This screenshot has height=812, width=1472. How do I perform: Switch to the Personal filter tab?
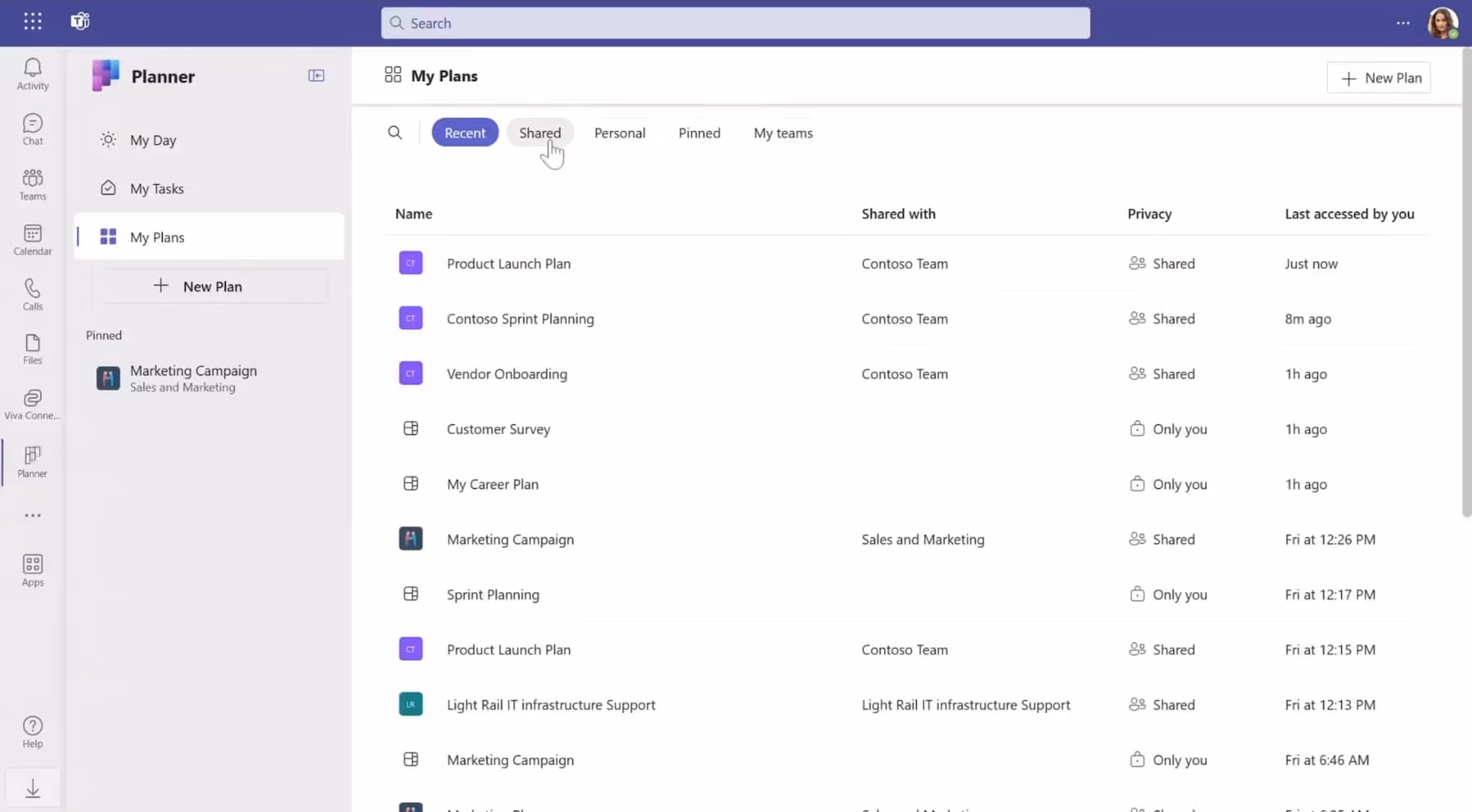pyautogui.click(x=620, y=132)
